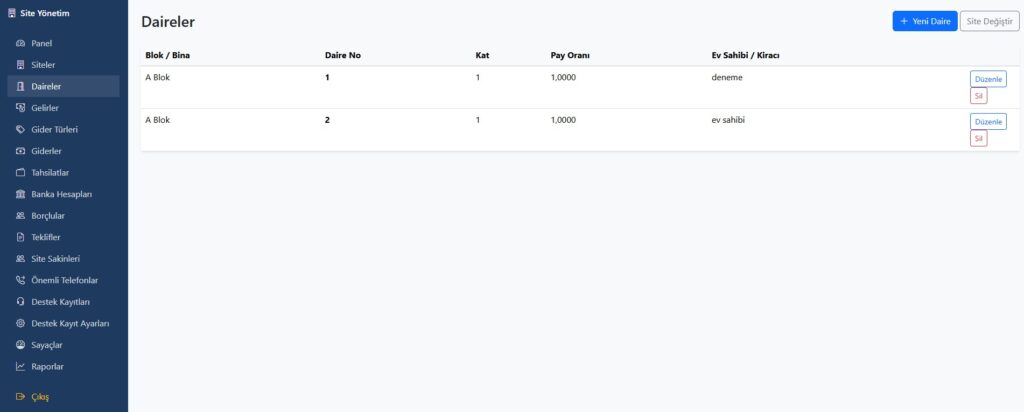Open the Borçlular sidebar entry
Image resolution: width=1024 pixels, height=412 pixels.
click(48, 216)
